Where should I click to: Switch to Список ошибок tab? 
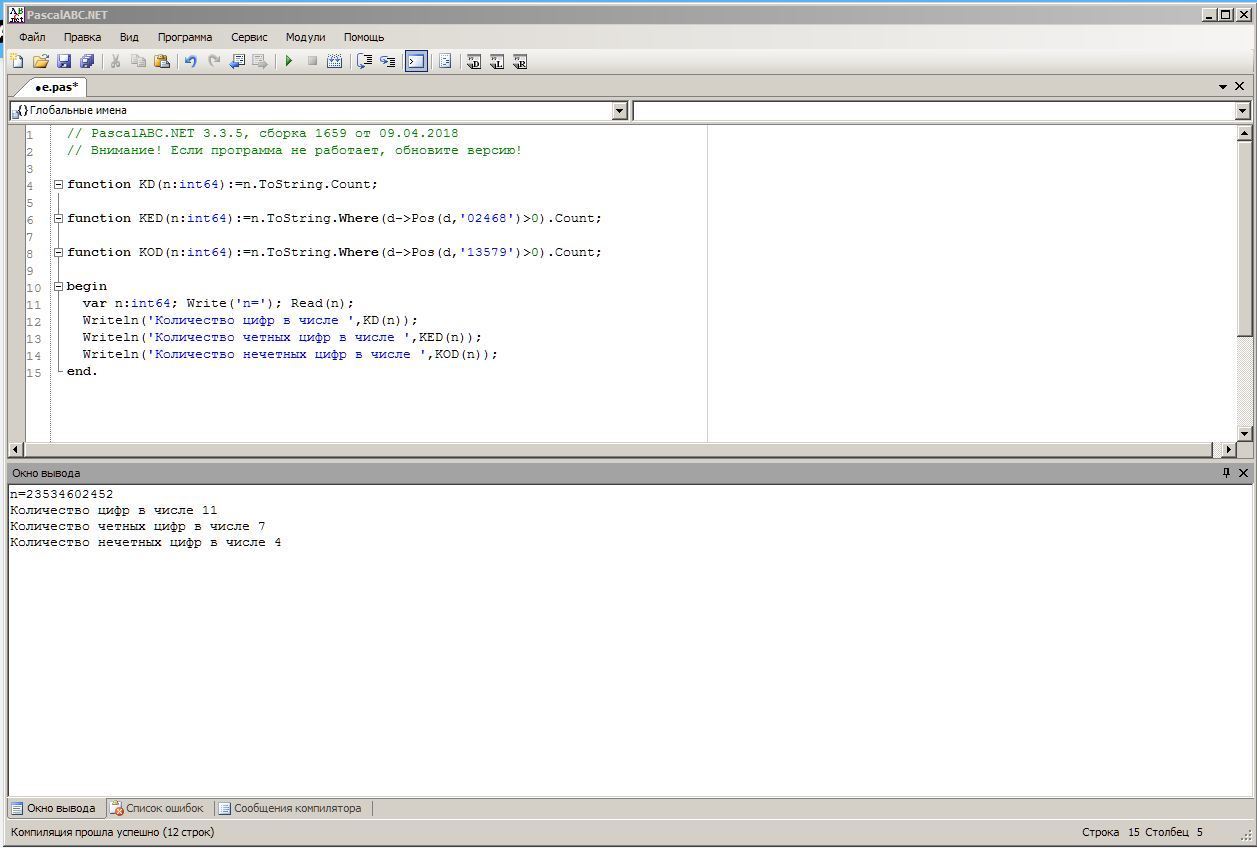(x=157, y=808)
